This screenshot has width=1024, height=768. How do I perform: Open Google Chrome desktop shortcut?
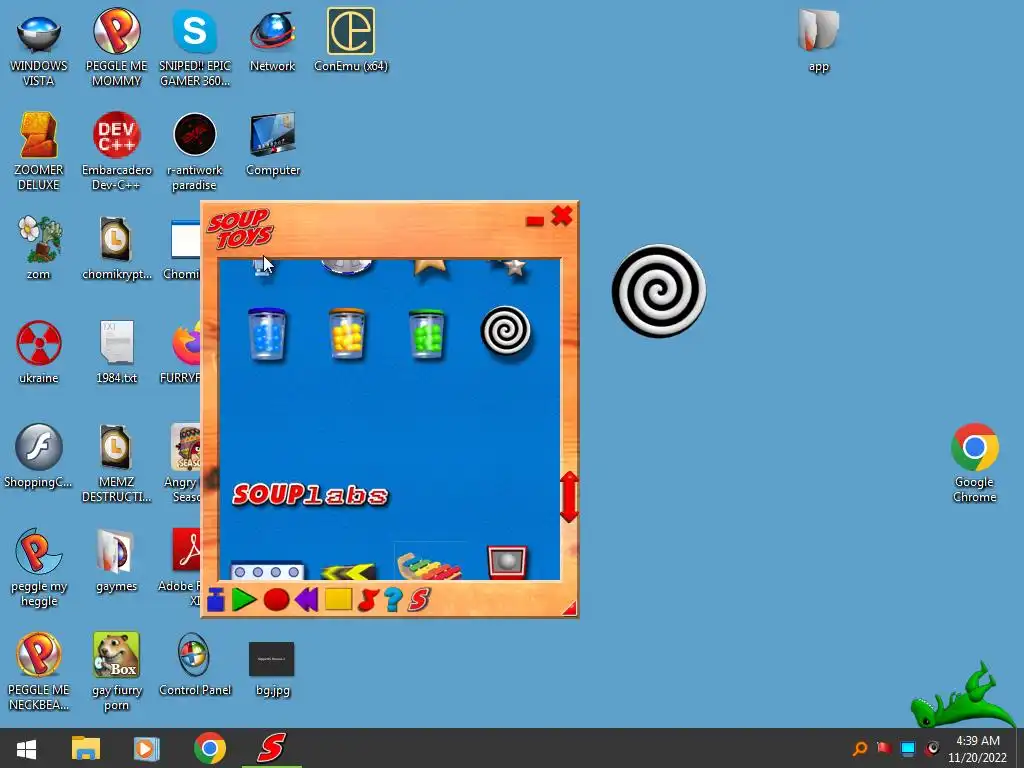tap(974, 464)
